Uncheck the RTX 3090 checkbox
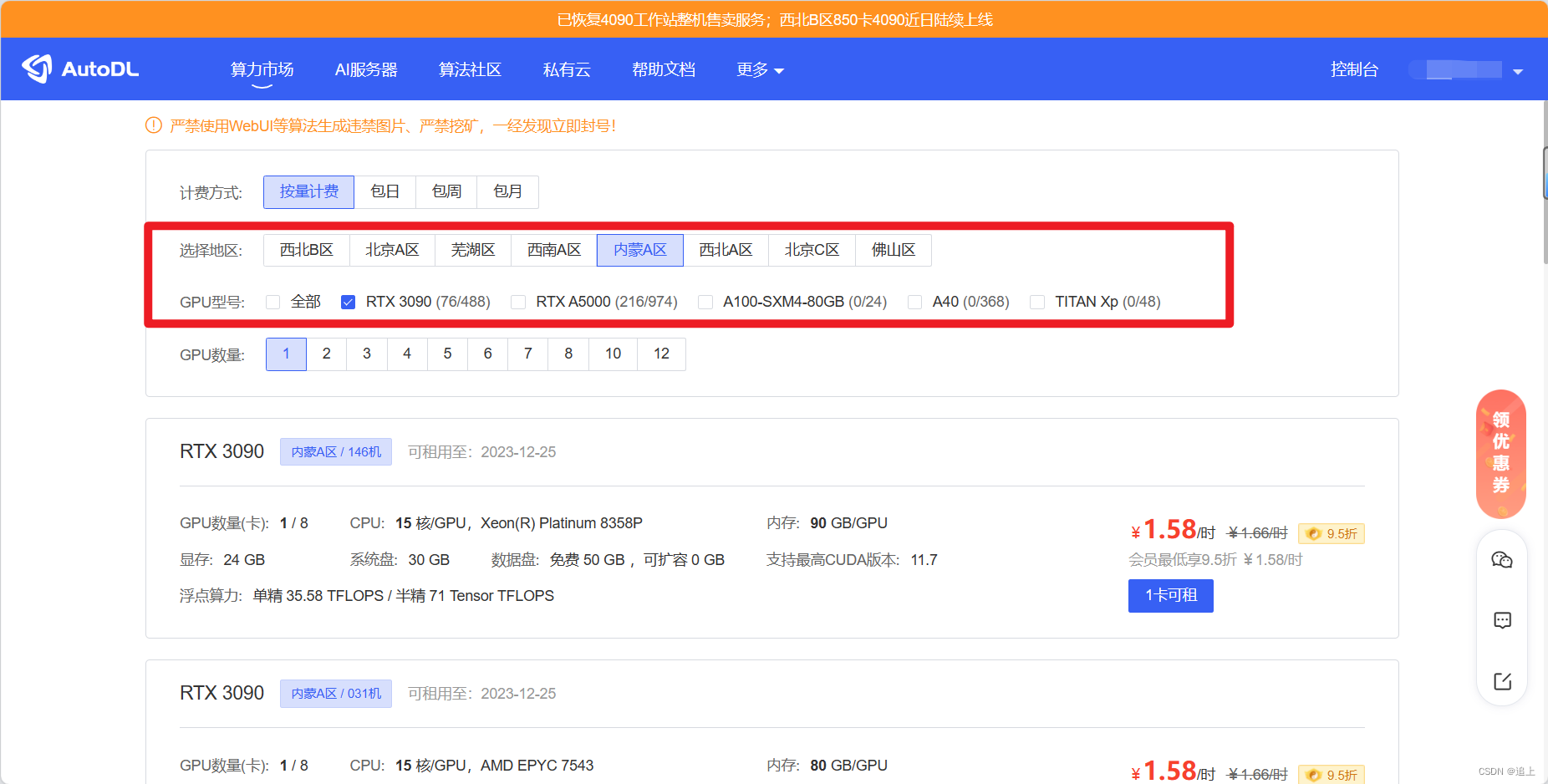Viewport: 1548px width, 784px height. point(348,302)
